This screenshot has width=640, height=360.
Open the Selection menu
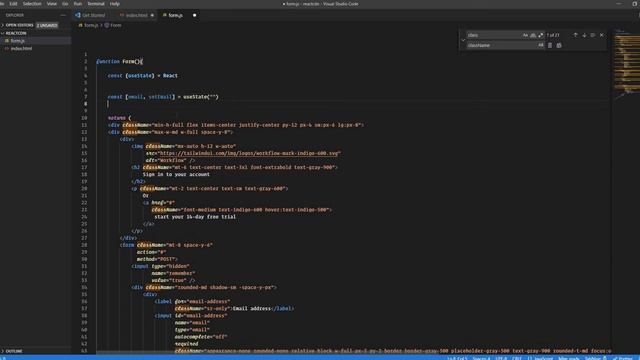(32, 4)
